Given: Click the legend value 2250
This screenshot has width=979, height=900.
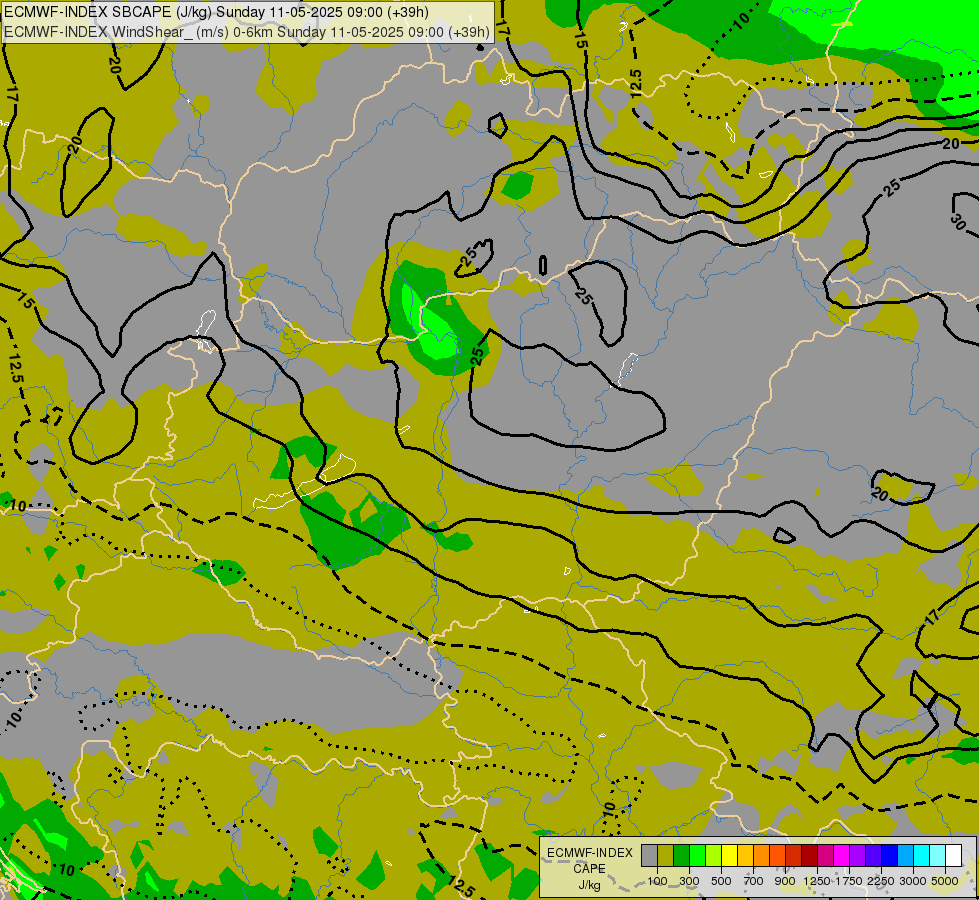Looking at the screenshot, I should coord(881,881).
